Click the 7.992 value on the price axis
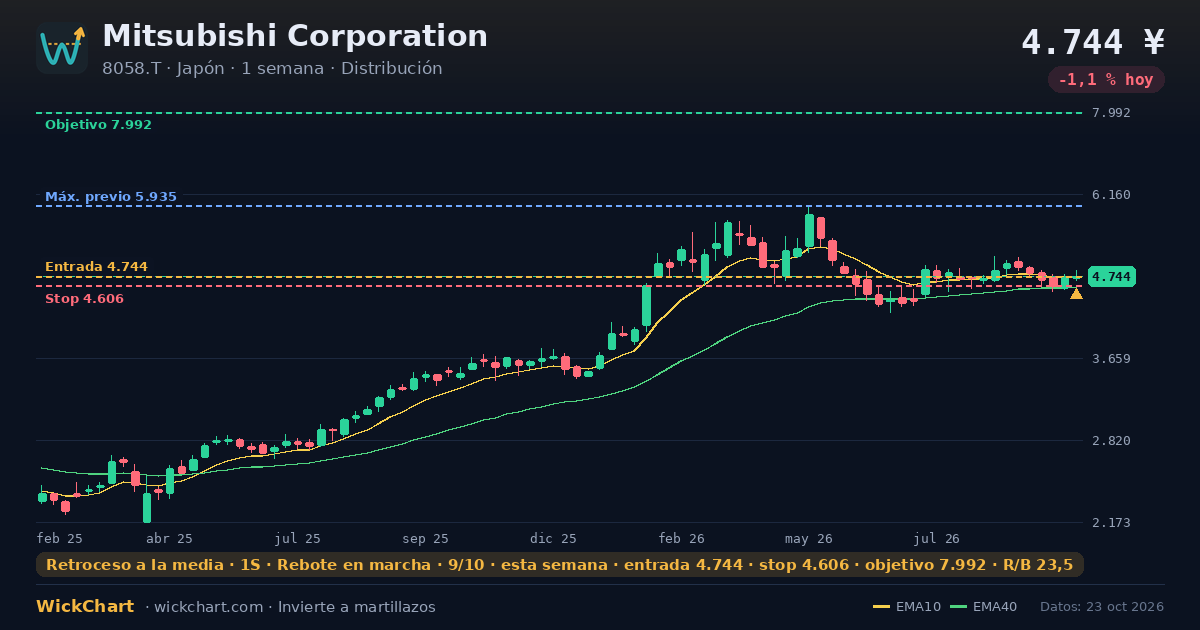The height and width of the screenshot is (630, 1200). point(1112,113)
